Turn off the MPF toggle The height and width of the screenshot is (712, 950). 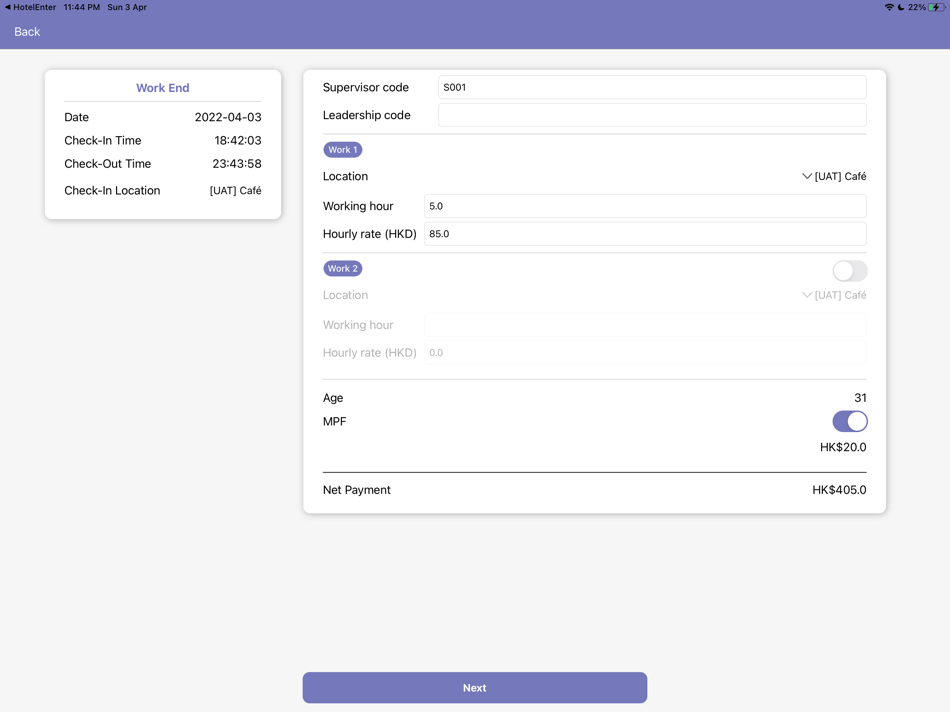(x=849, y=421)
